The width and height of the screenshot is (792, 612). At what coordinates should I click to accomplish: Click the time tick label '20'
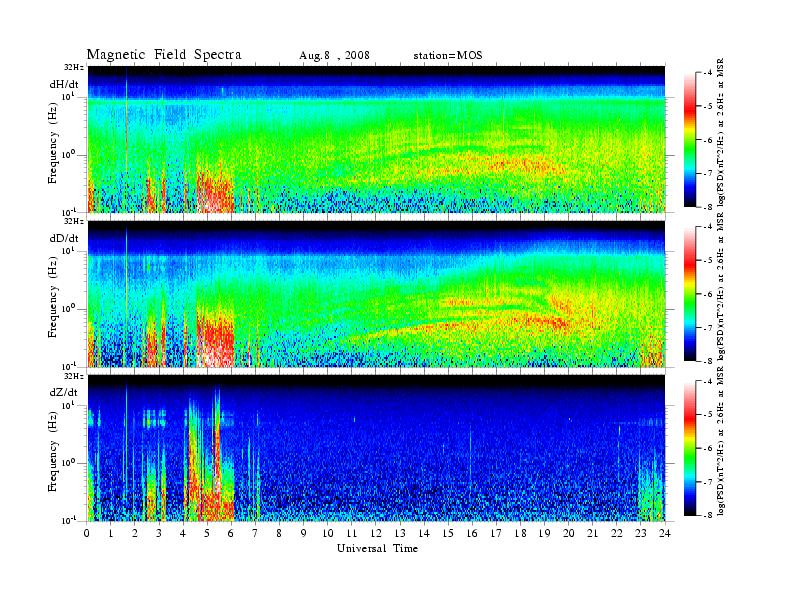click(x=569, y=533)
